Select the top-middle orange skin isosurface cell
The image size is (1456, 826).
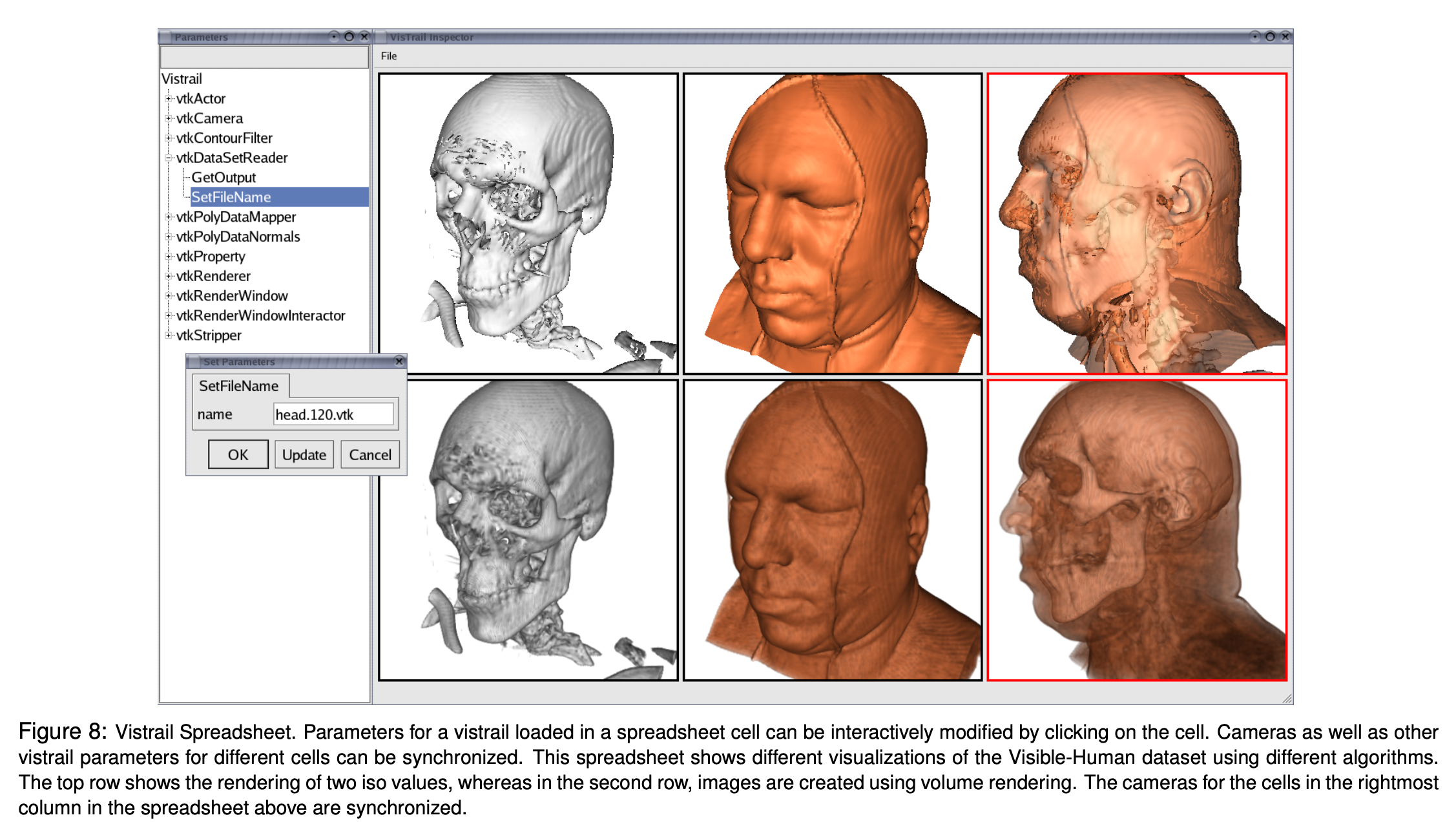point(832,223)
